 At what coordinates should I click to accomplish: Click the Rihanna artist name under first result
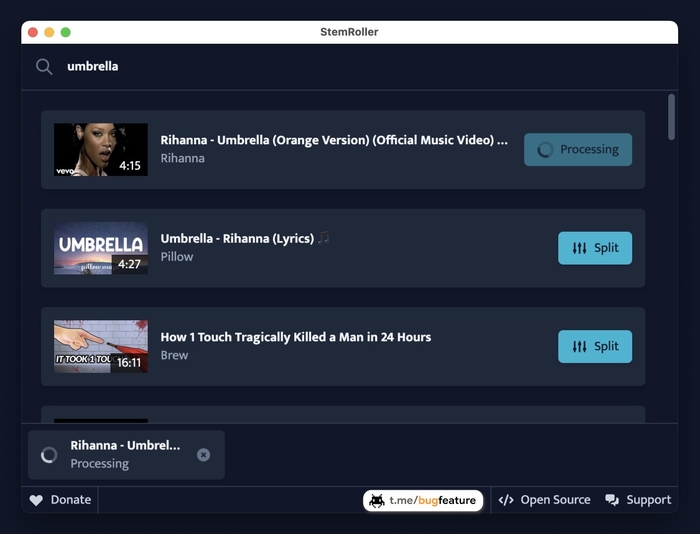[182, 159]
